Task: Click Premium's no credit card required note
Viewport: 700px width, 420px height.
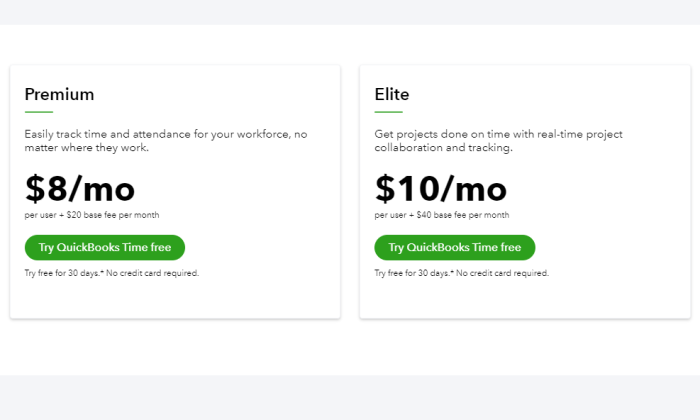Action: pyautogui.click(x=112, y=273)
